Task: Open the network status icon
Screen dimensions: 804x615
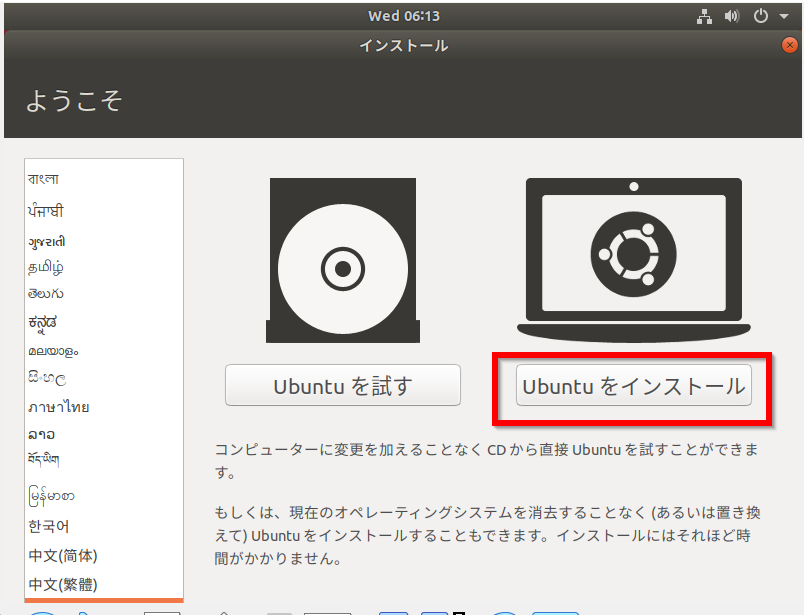Action: 705,16
